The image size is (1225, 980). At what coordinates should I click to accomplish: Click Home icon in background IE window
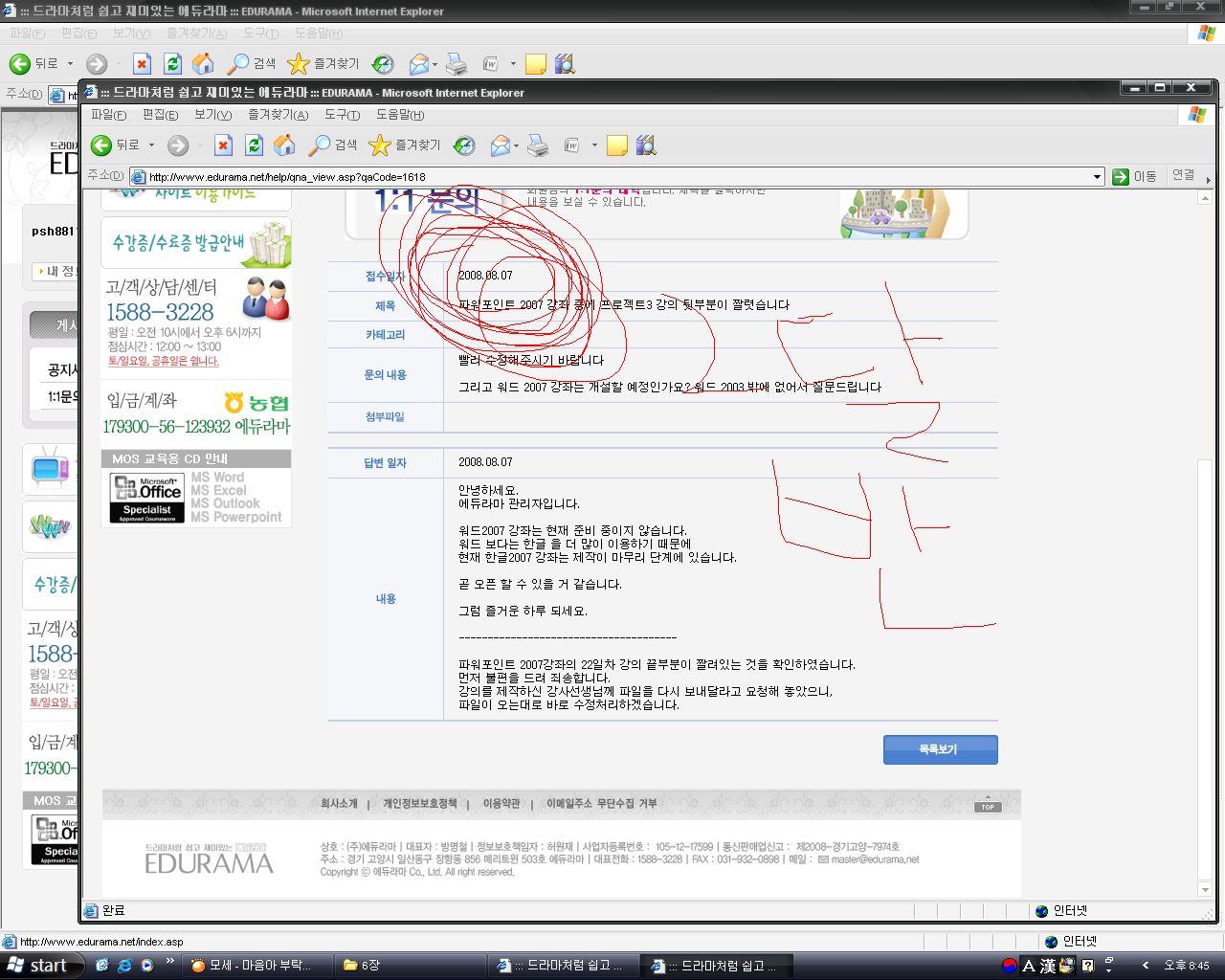pos(203,64)
